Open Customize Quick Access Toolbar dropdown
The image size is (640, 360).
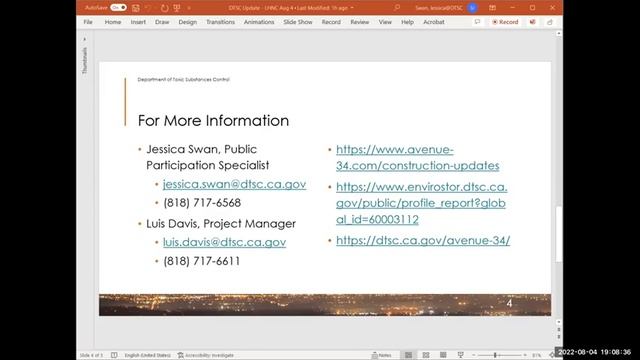(189, 8)
